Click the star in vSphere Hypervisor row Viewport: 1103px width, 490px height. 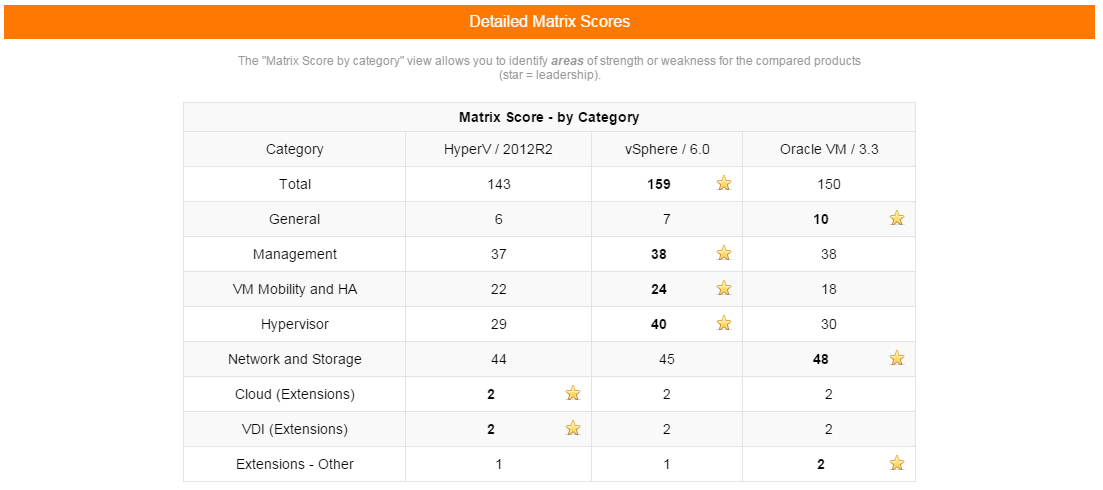(x=724, y=323)
